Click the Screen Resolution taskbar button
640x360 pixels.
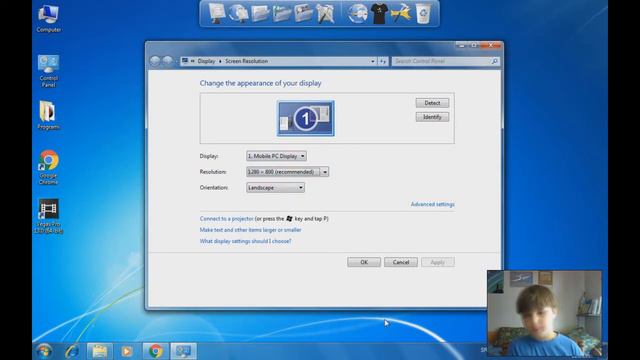pyautogui.click(x=183, y=351)
